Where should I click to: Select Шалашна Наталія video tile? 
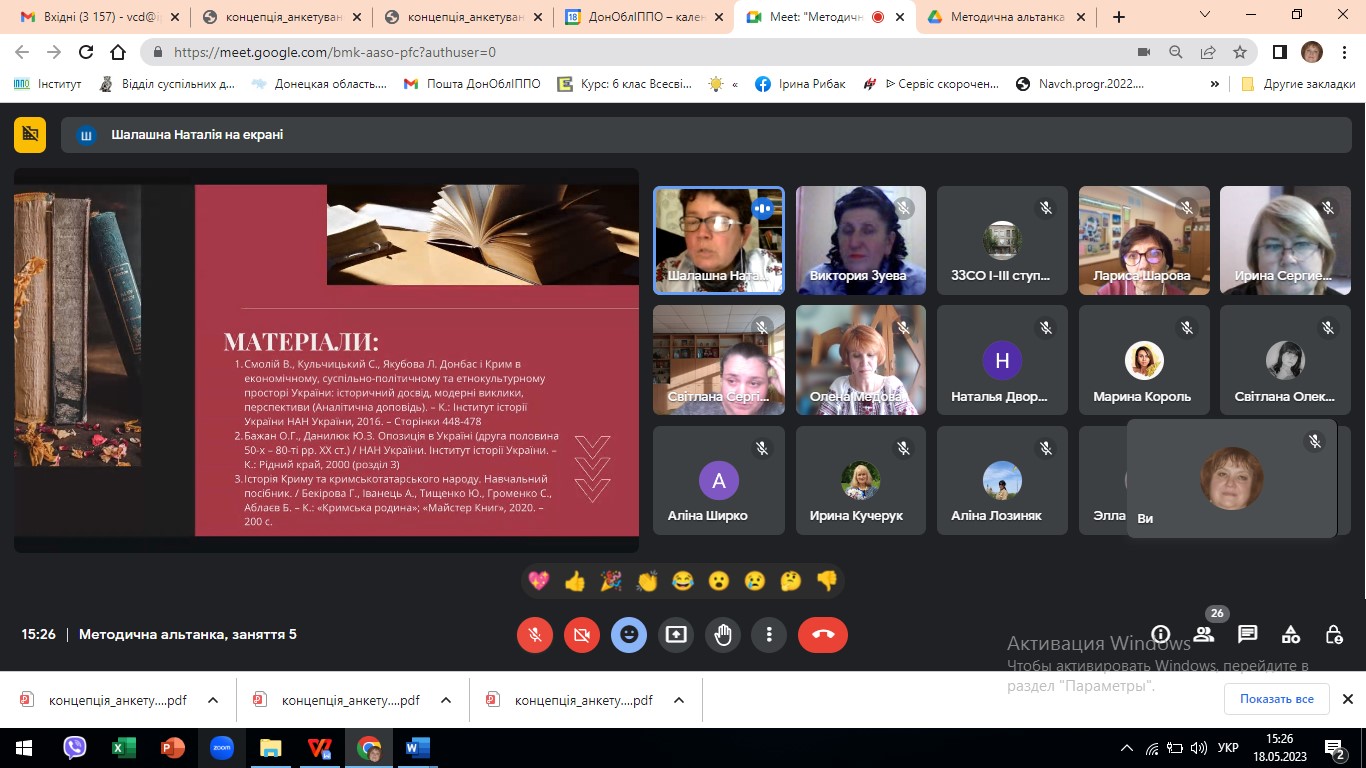coord(718,240)
